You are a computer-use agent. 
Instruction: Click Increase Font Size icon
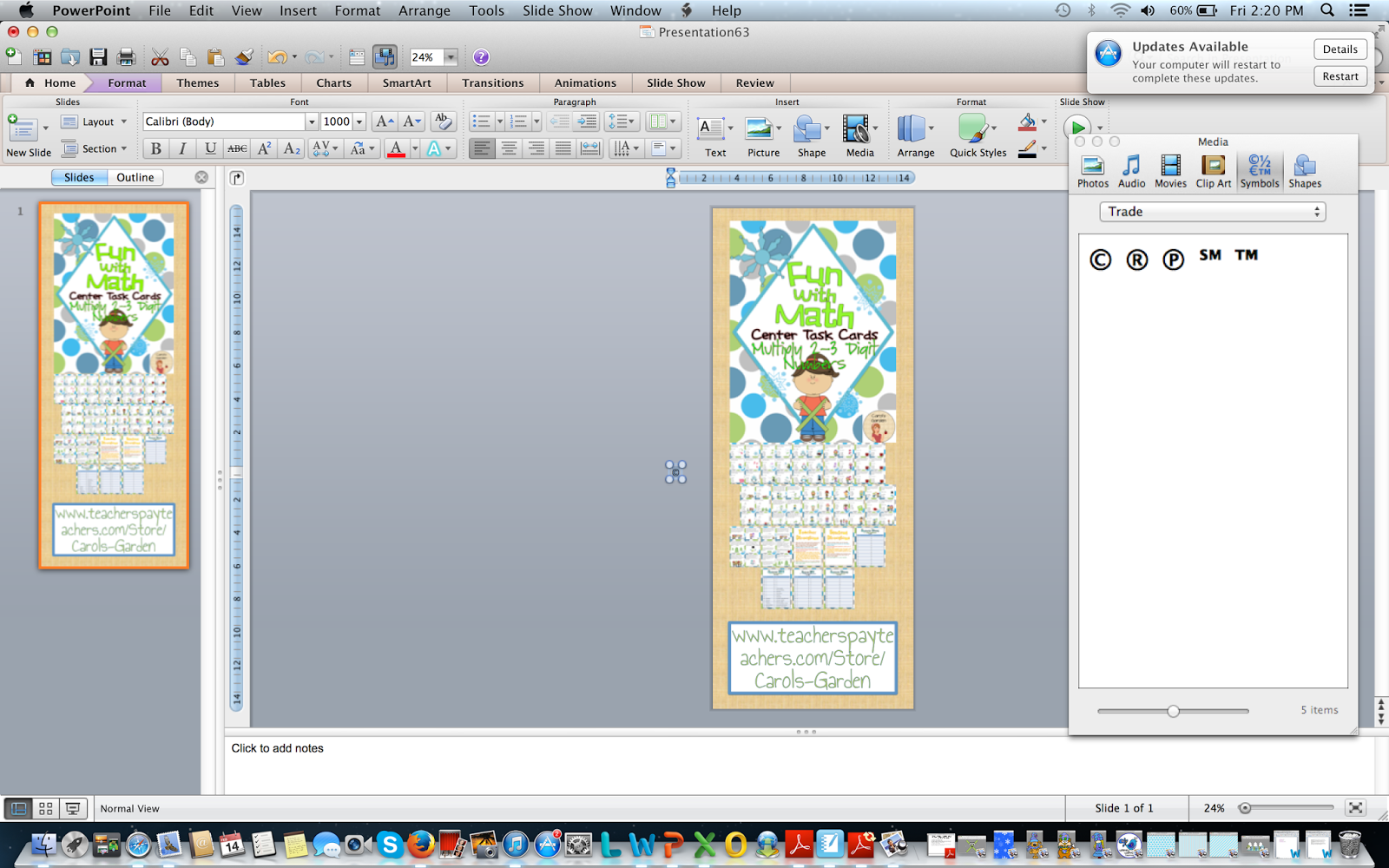[x=385, y=122]
